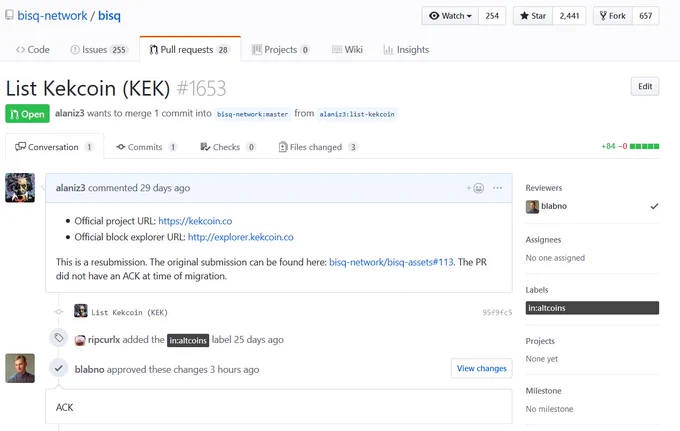This screenshot has height=431, width=680.
Task: Open the 'List Kekcoin (KEK)' commit
Action: tap(129, 312)
